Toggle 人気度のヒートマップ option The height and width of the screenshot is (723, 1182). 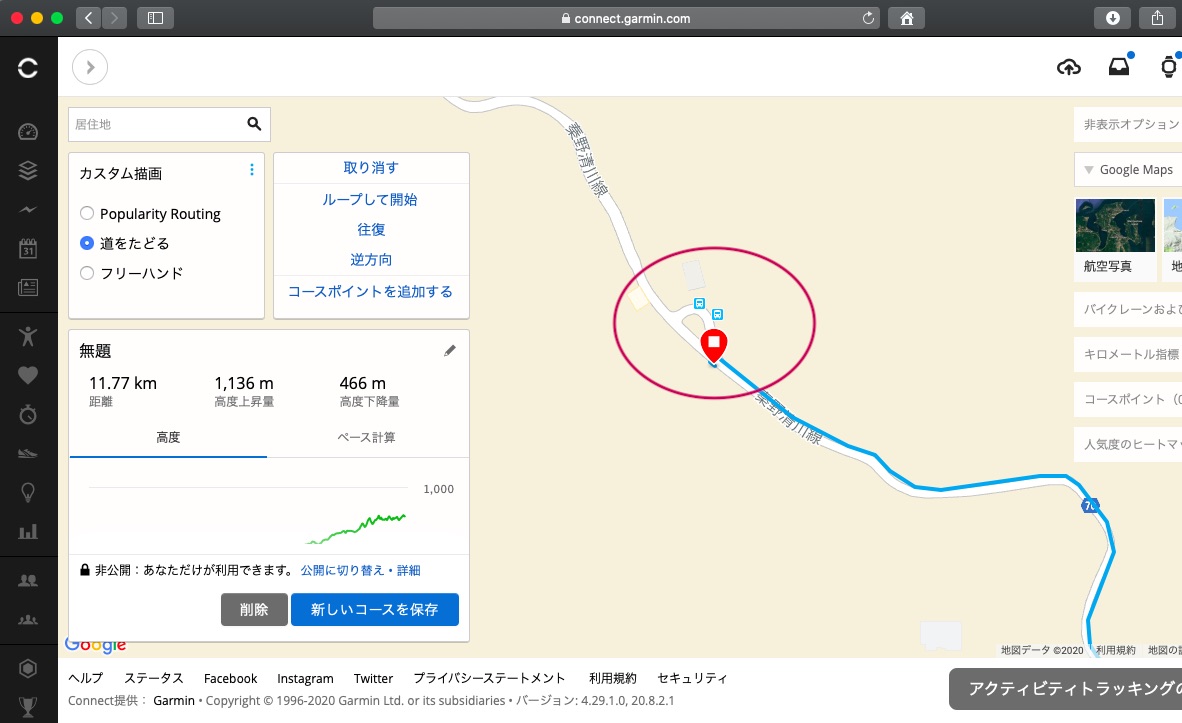tap(1128, 445)
